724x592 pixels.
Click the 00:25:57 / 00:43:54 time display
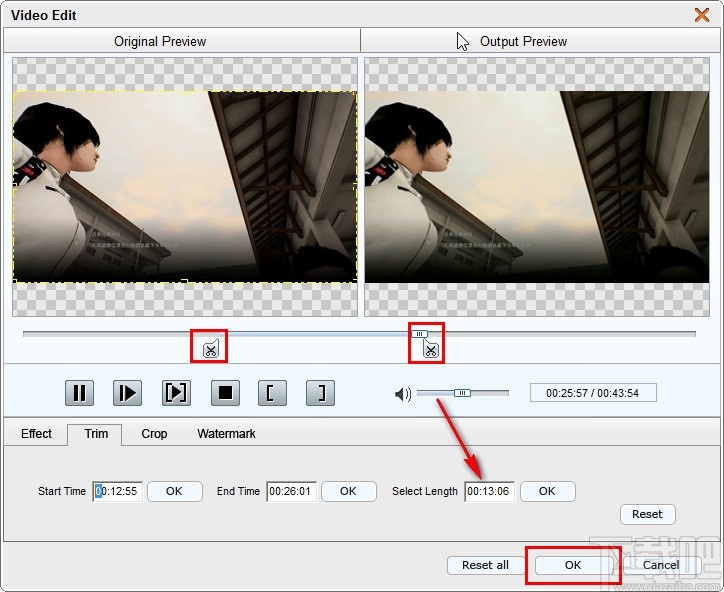click(x=593, y=393)
